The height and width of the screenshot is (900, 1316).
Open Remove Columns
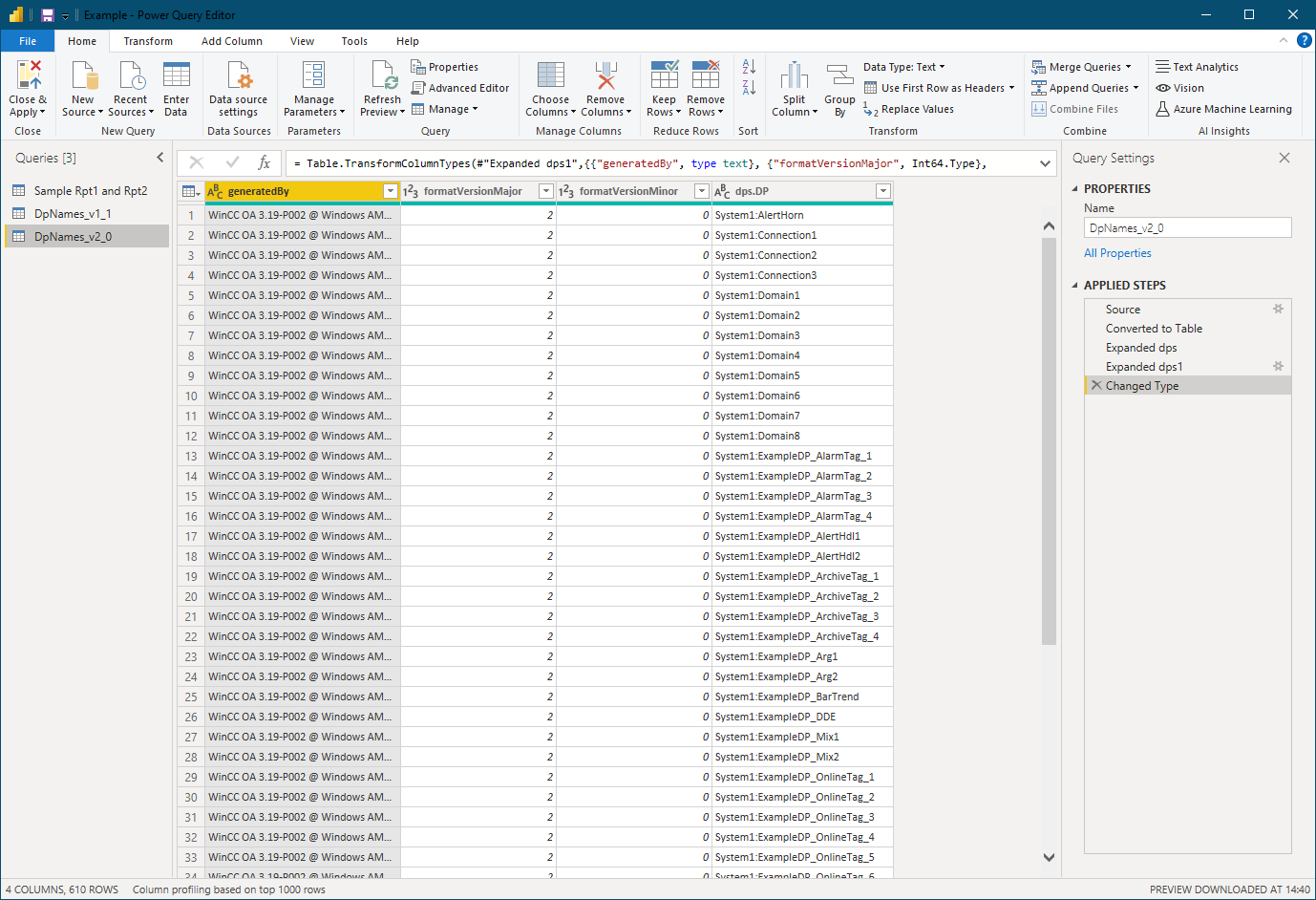point(605,88)
